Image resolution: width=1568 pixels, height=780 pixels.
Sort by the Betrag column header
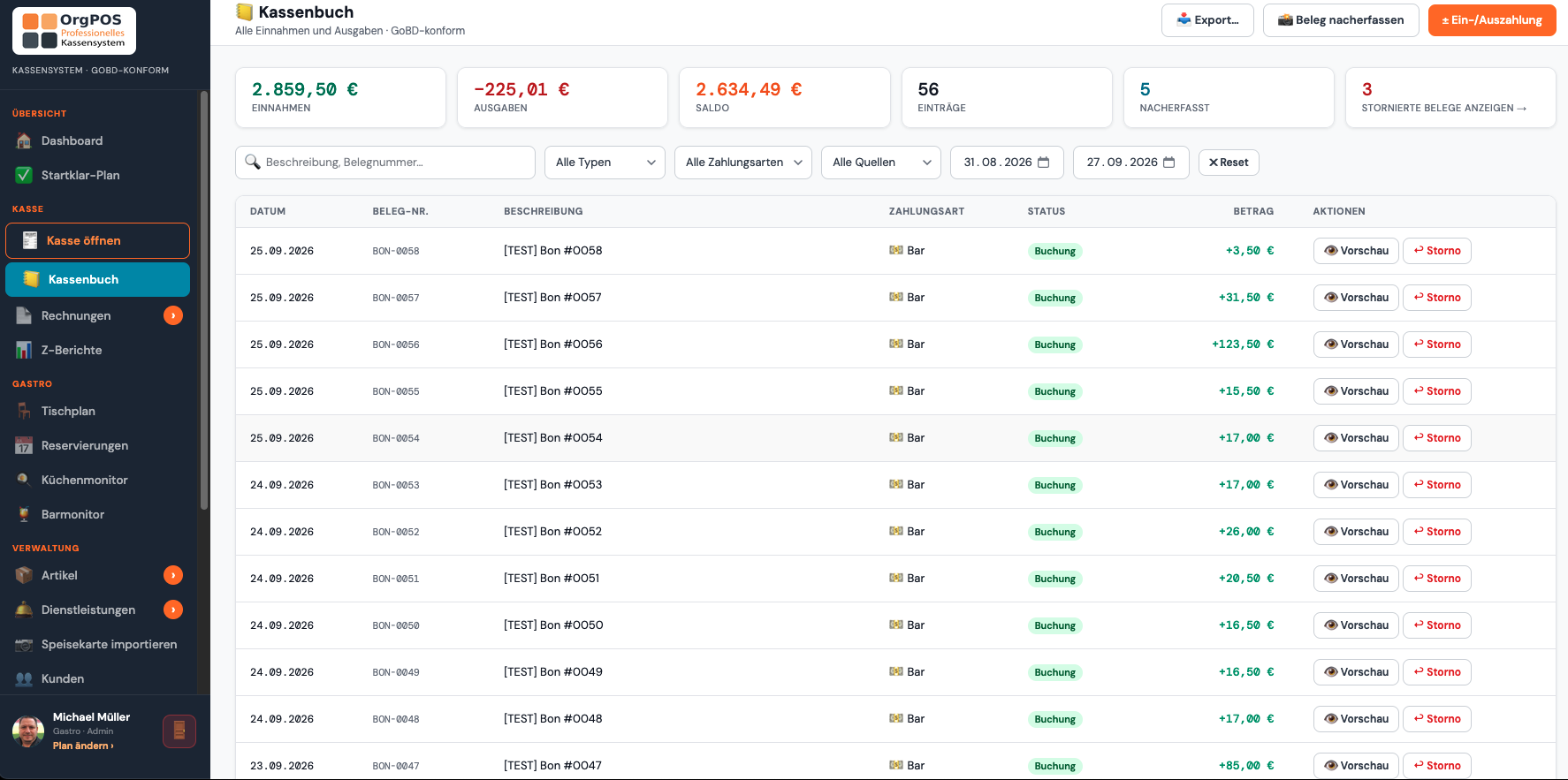tap(1253, 211)
